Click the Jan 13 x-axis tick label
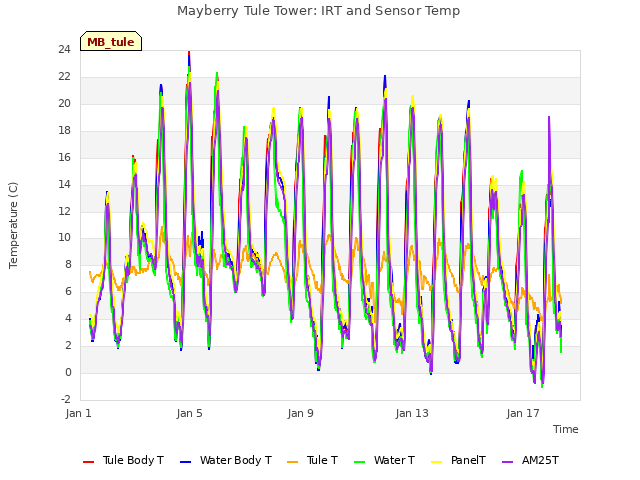The image size is (640, 480). coord(412,413)
